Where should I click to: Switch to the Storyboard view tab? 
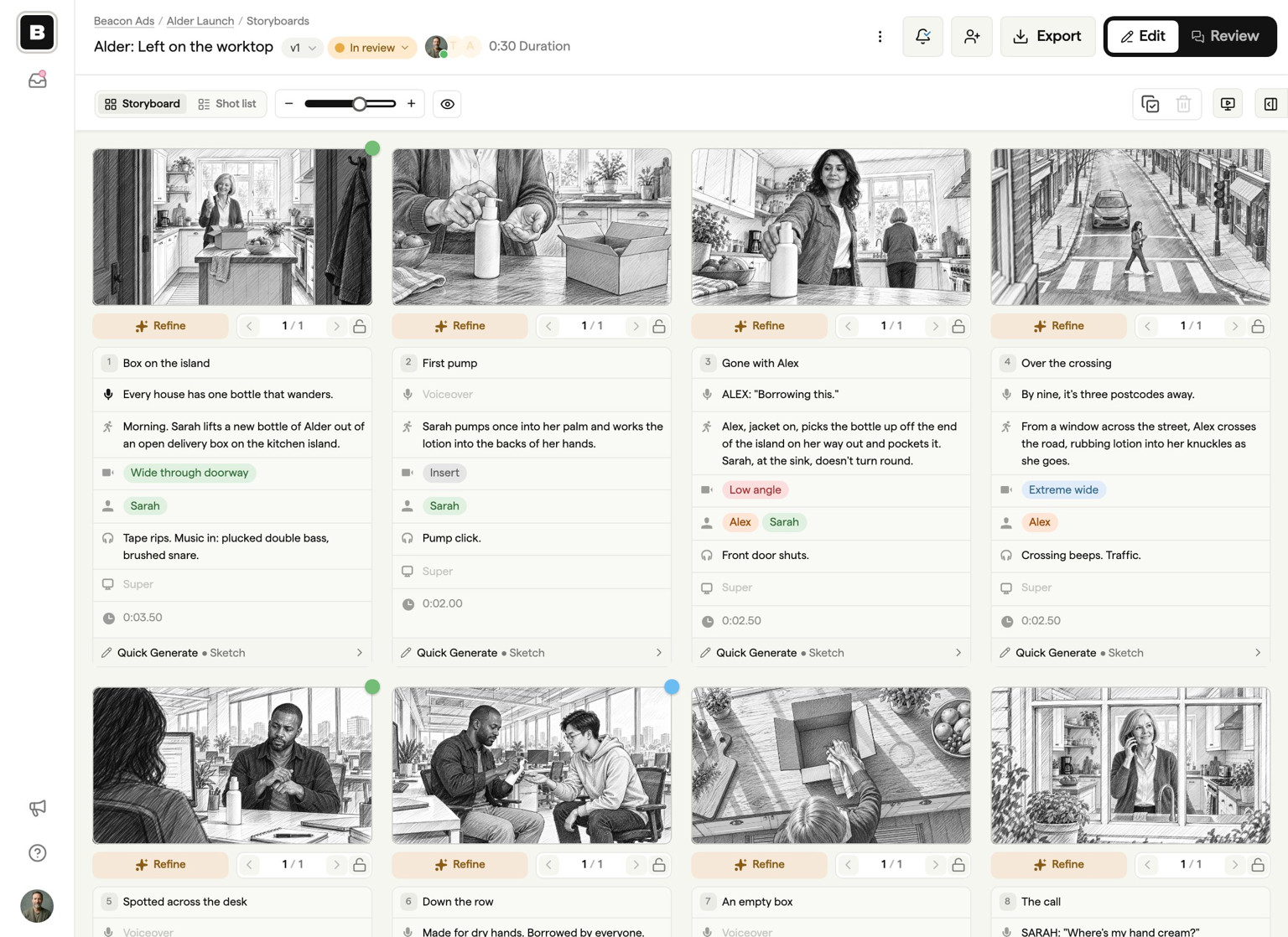[x=143, y=104]
